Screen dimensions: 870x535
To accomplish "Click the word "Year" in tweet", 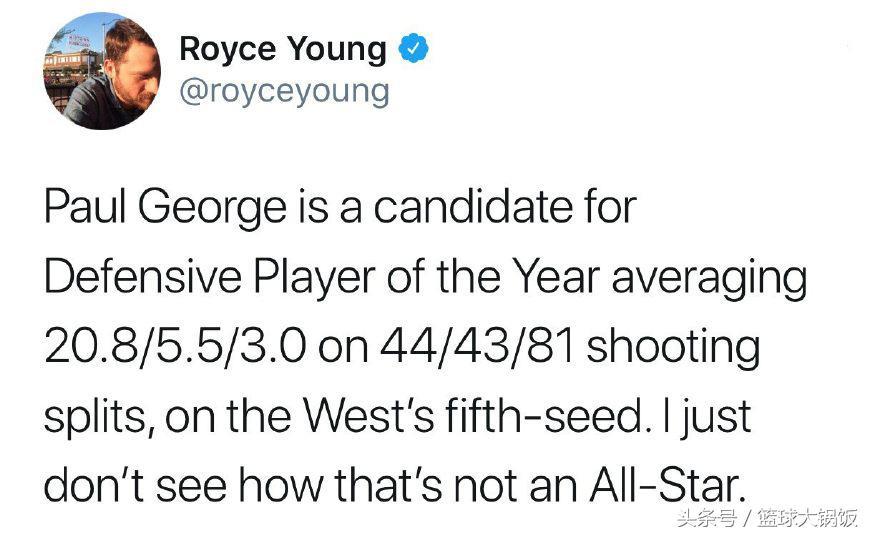I will click(x=555, y=276).
